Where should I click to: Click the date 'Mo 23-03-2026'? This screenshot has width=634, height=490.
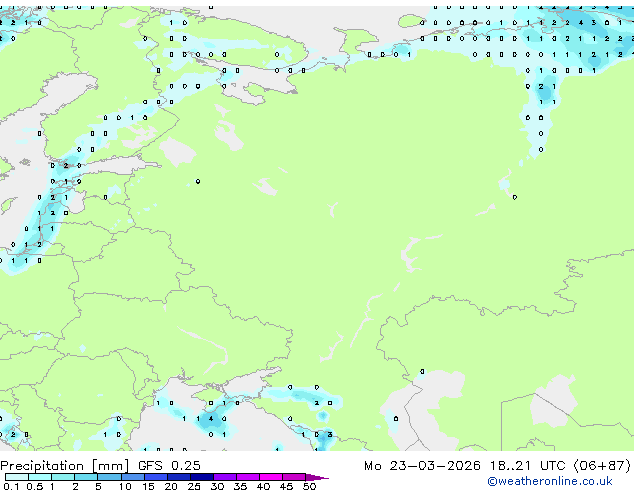tap(422, 466)
